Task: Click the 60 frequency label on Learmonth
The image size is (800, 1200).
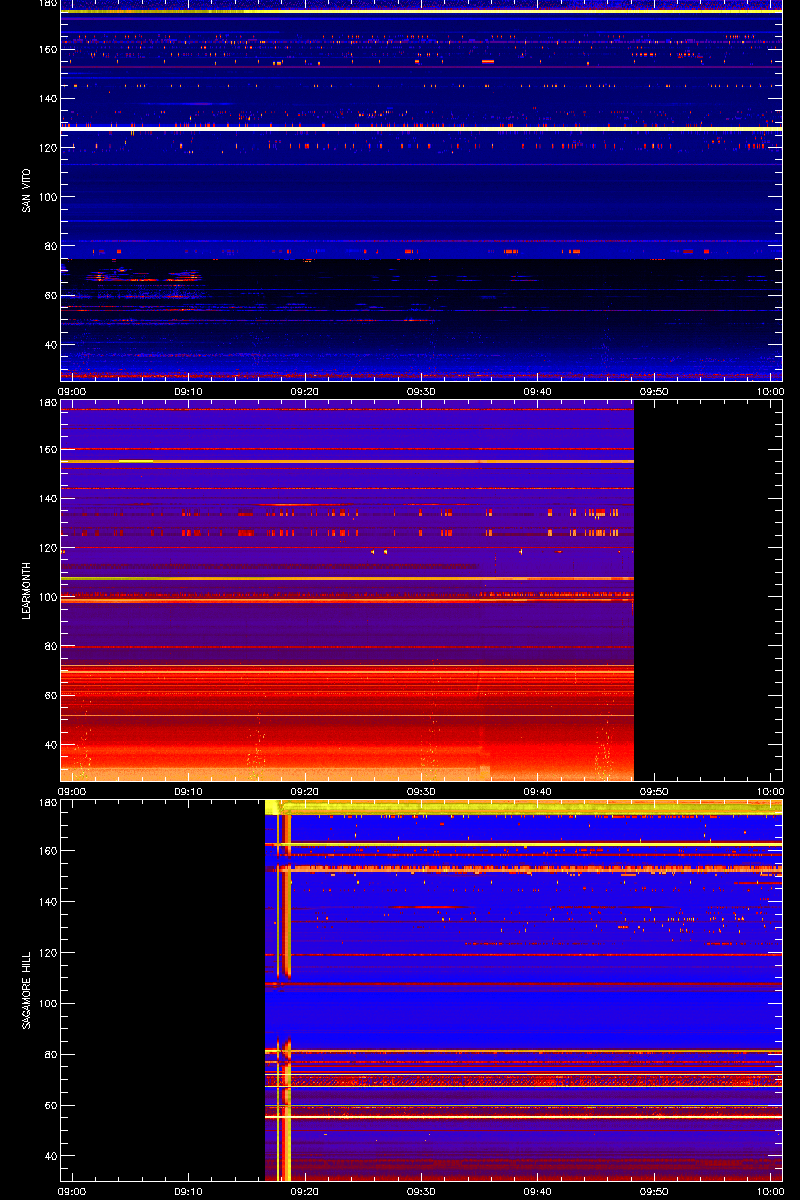Action: point(49,695)
